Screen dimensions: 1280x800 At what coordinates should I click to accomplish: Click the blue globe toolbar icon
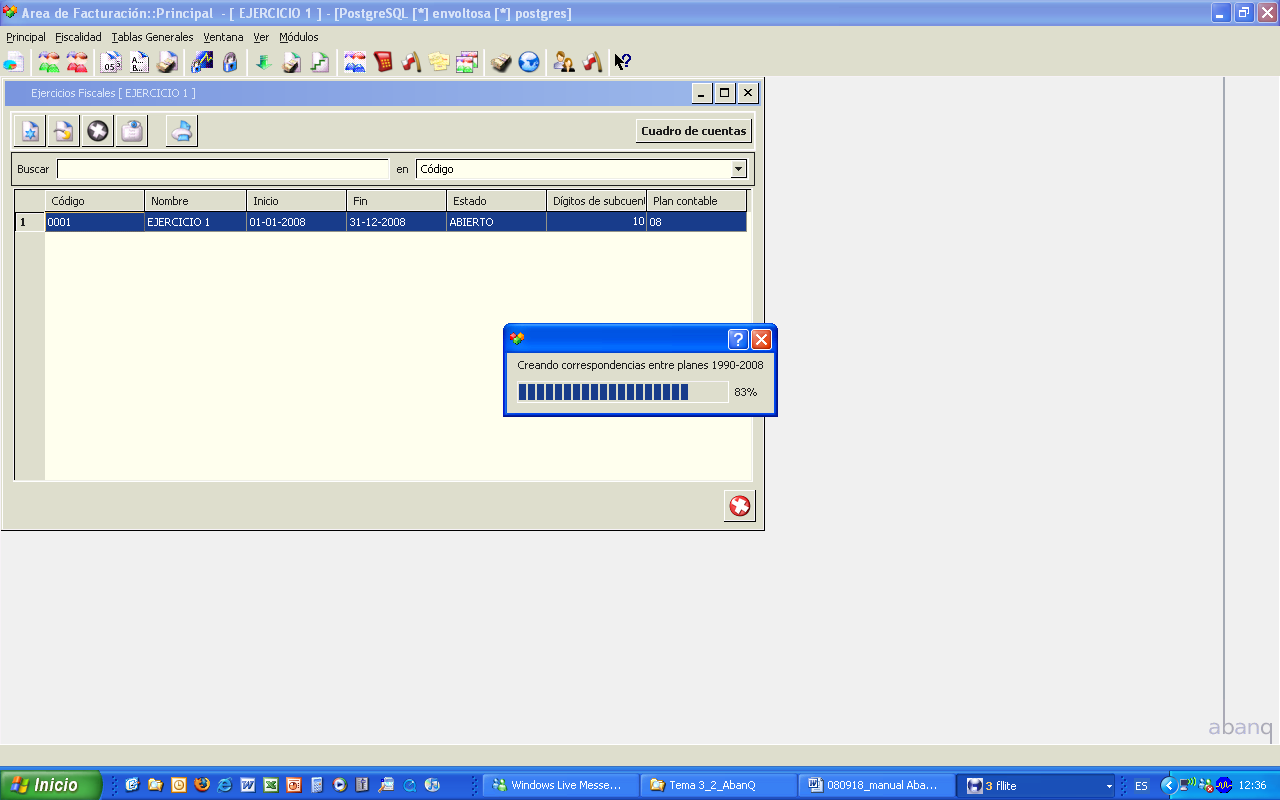point(529,62)
